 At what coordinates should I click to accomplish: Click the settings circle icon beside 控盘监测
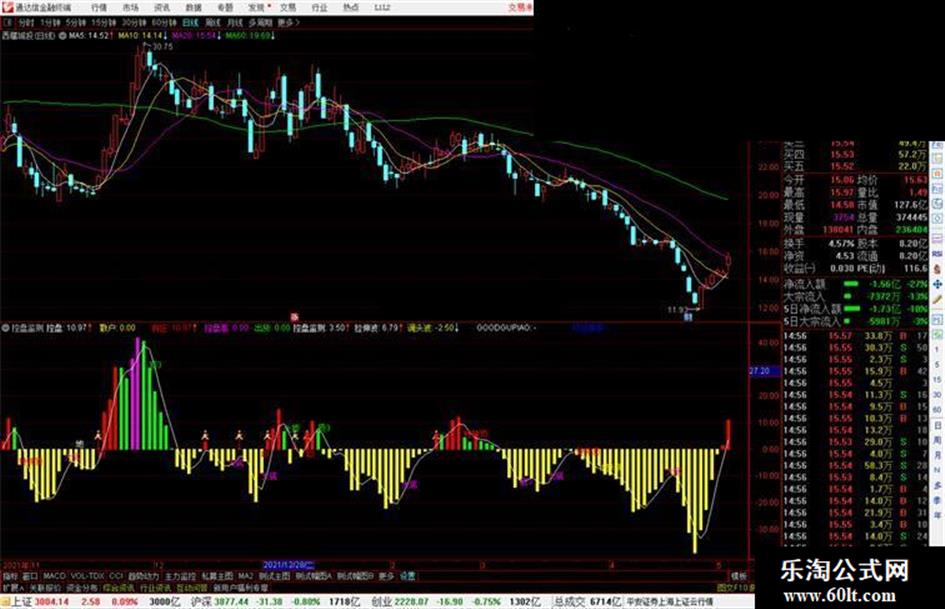[x=5, y=328]
